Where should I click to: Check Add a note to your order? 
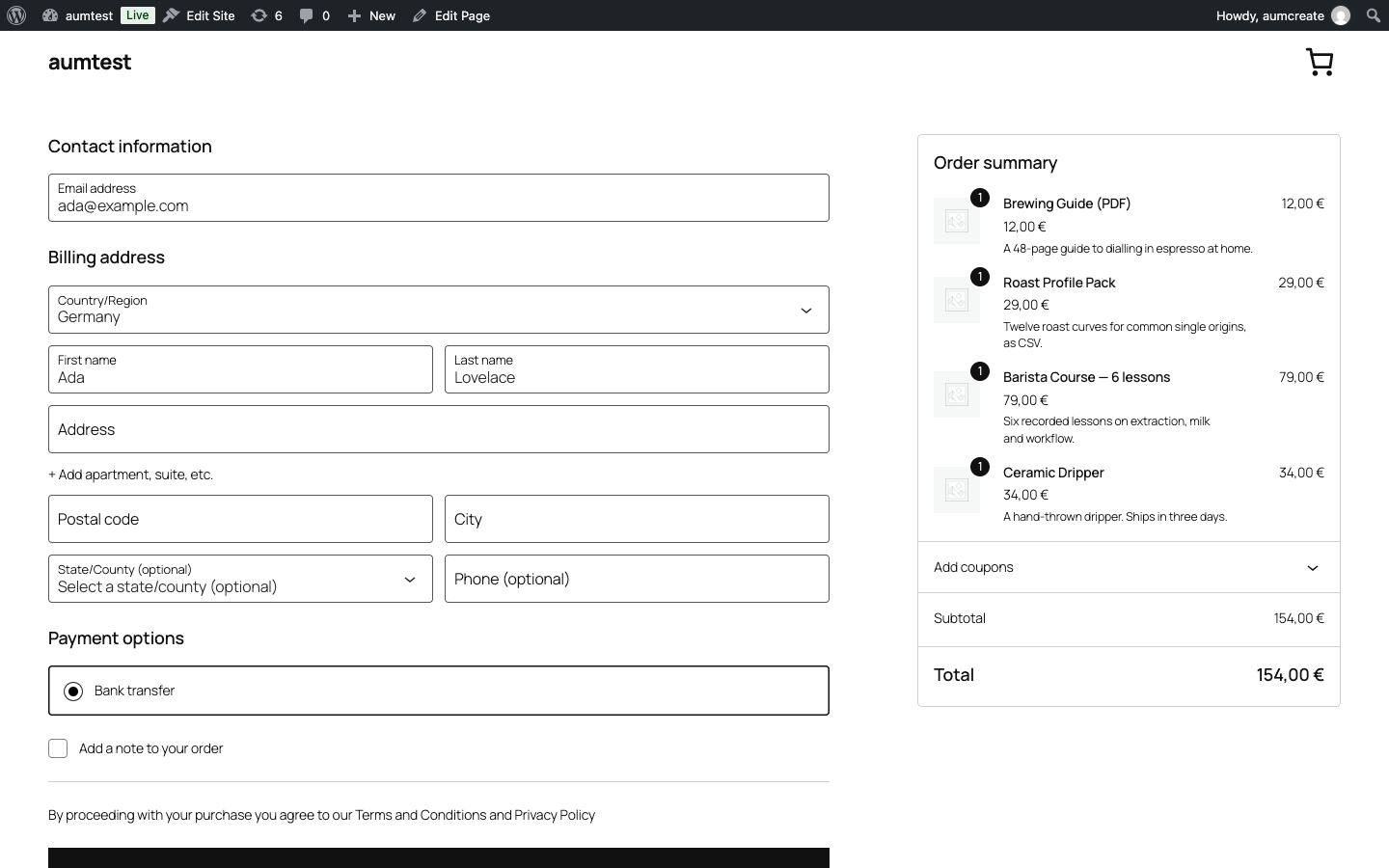(58, 748)
